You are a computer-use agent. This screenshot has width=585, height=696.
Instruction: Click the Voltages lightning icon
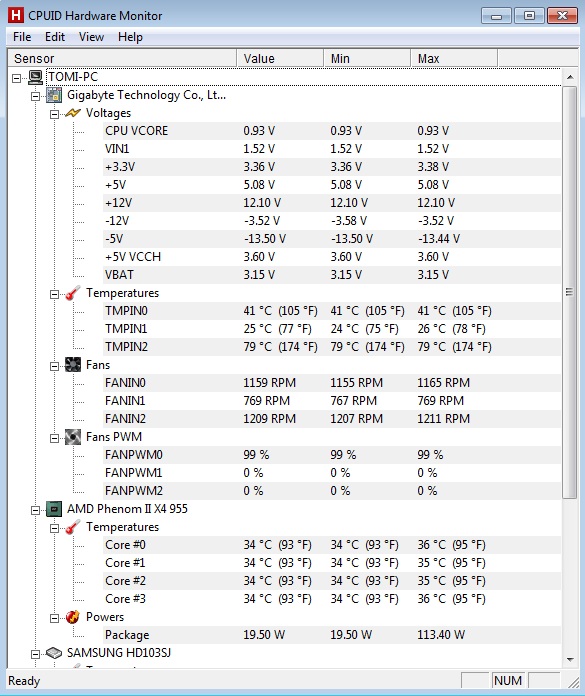73,113
